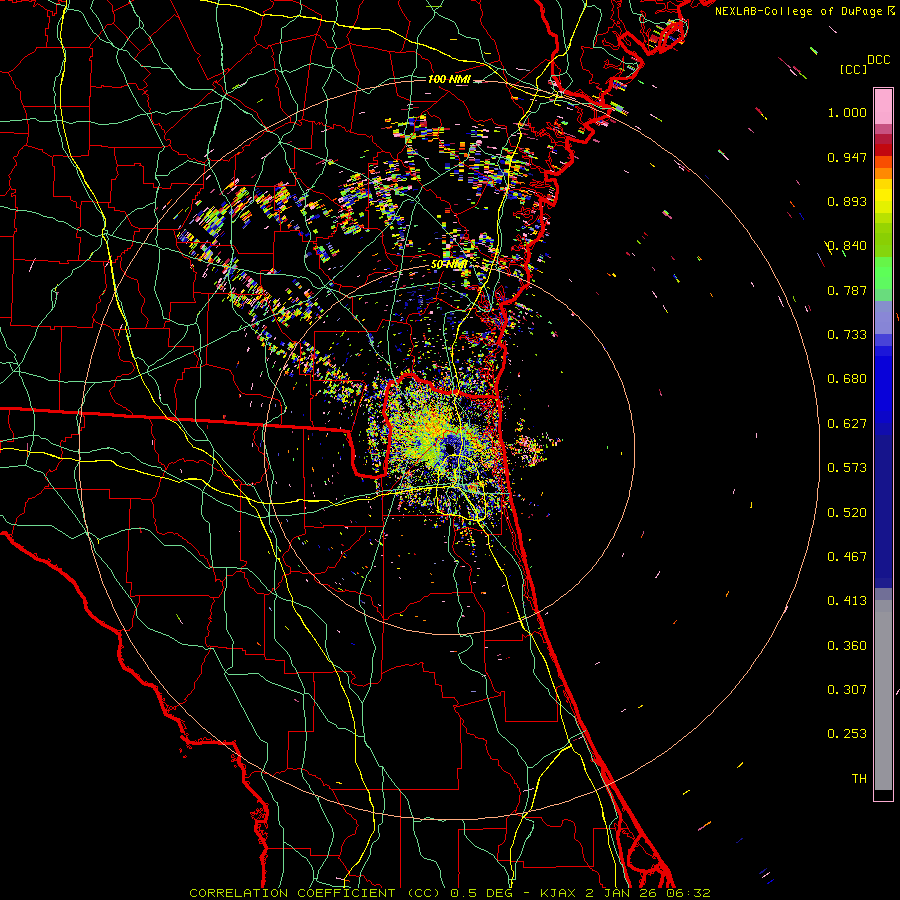Click the 0.893 scale value
The width and height of the screenshot is (900, 900).
point(847,201)
